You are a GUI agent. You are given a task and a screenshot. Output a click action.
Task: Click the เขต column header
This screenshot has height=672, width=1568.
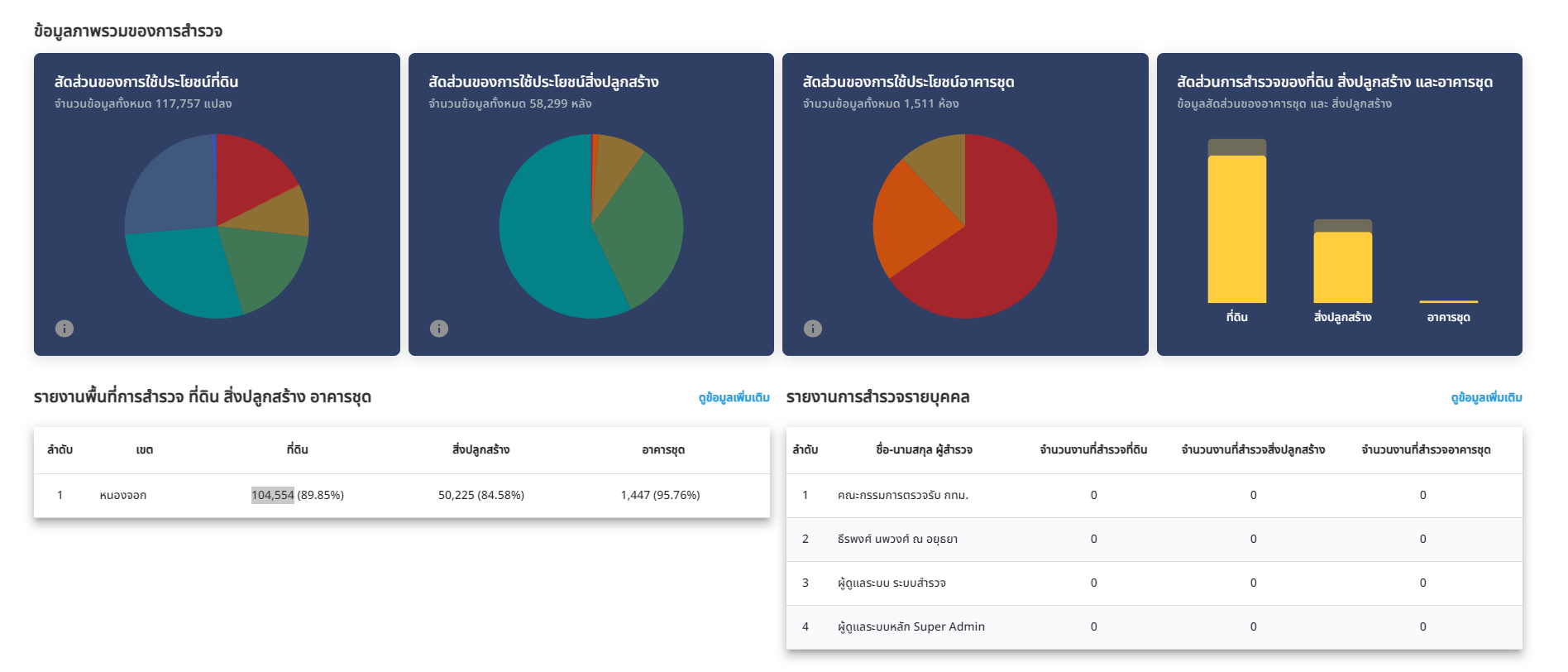145,450
